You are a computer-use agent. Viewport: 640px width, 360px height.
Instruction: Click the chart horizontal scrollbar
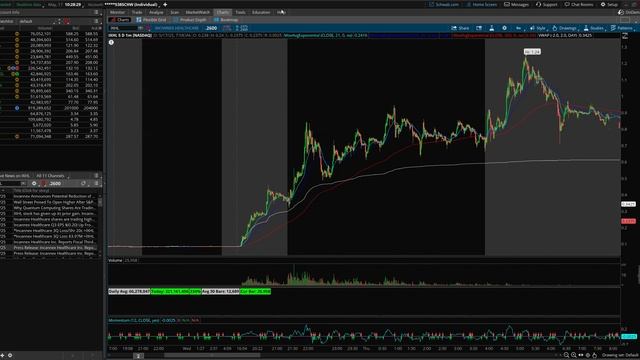click(x=212, y=356)
